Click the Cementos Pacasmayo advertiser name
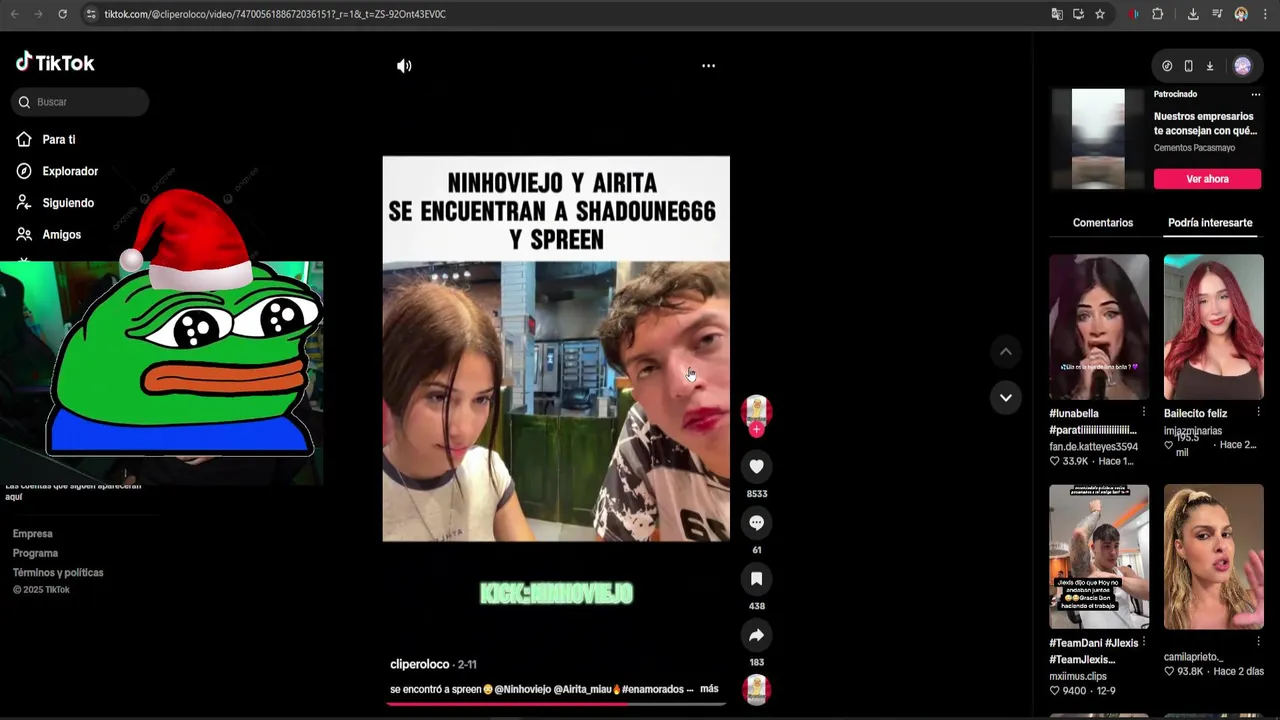The height and width of the screenshot is (720, 1280). pos(1194,148)
